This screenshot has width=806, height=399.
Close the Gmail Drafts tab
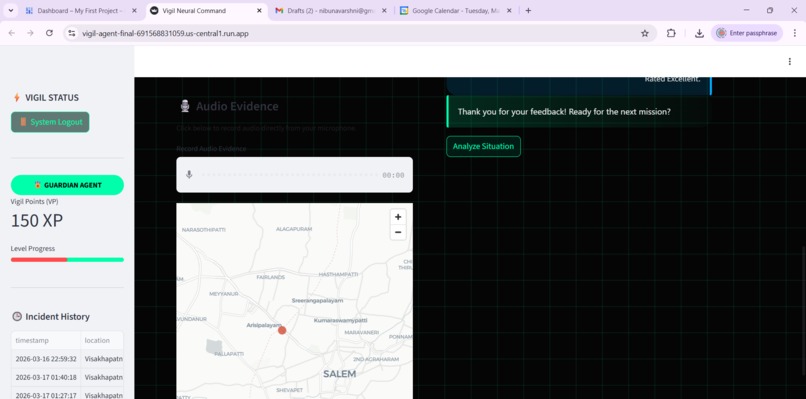(x=384, y=10)
